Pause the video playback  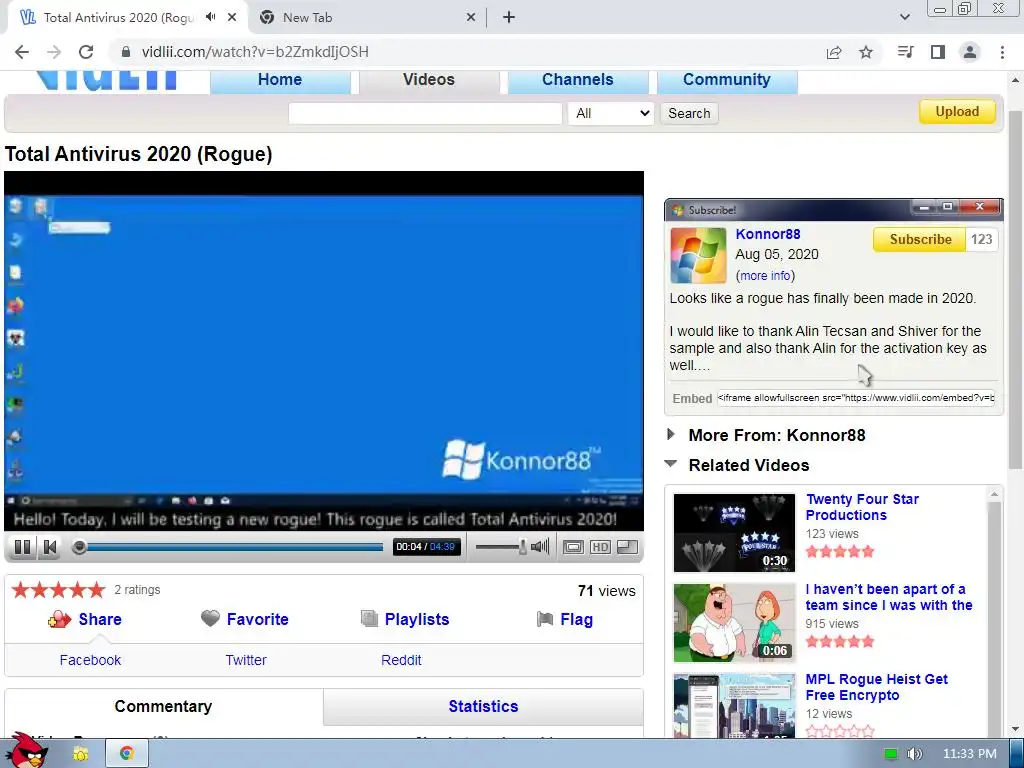tap(22, 547)
